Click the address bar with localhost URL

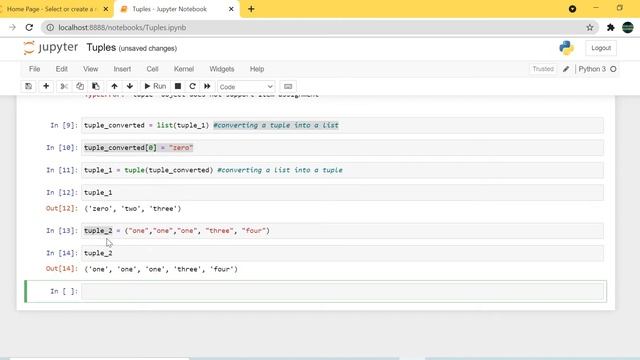[x=319, y=27]
